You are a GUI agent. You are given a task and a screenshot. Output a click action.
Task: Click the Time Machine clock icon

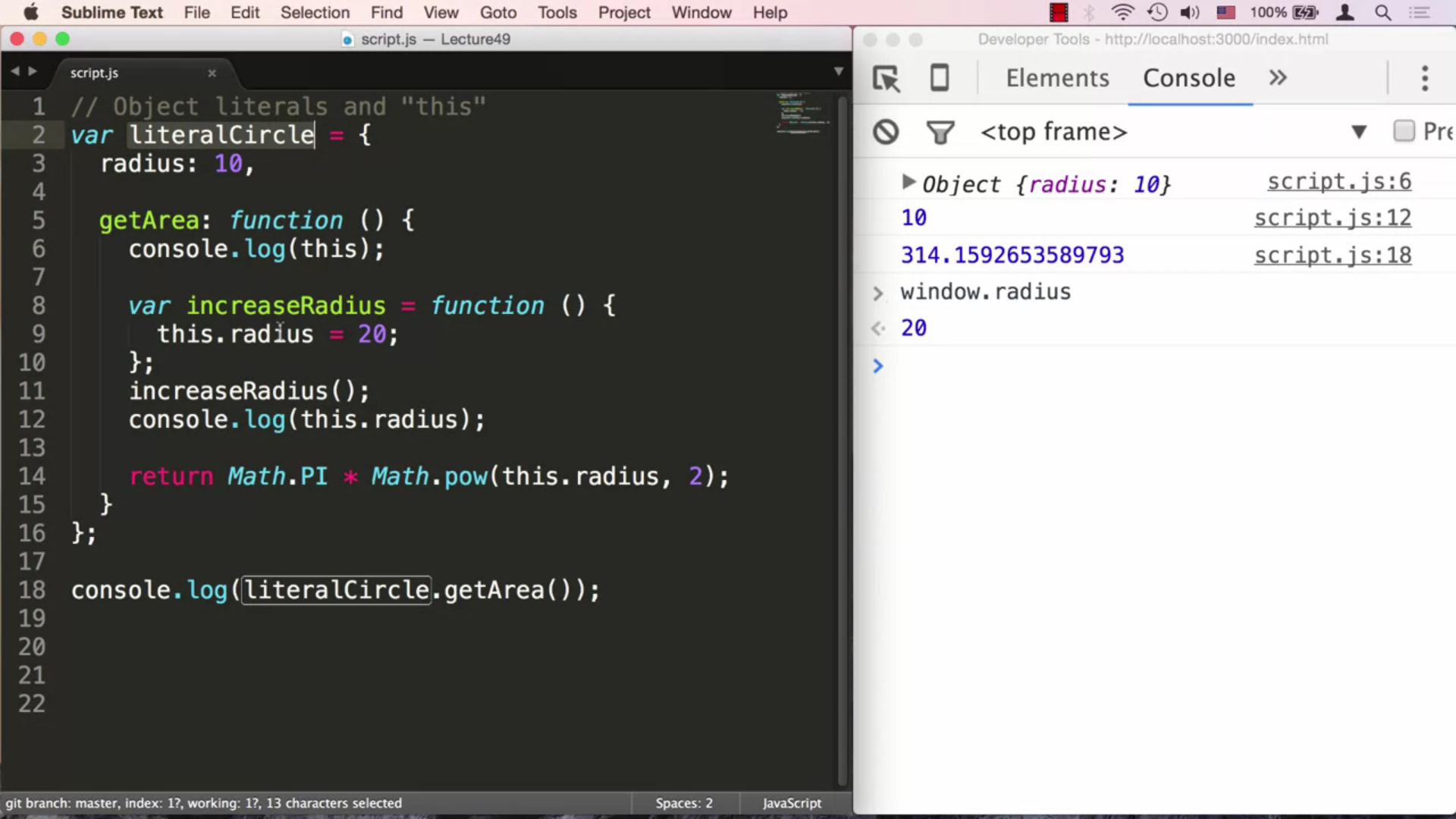[x=1157, y=12]
